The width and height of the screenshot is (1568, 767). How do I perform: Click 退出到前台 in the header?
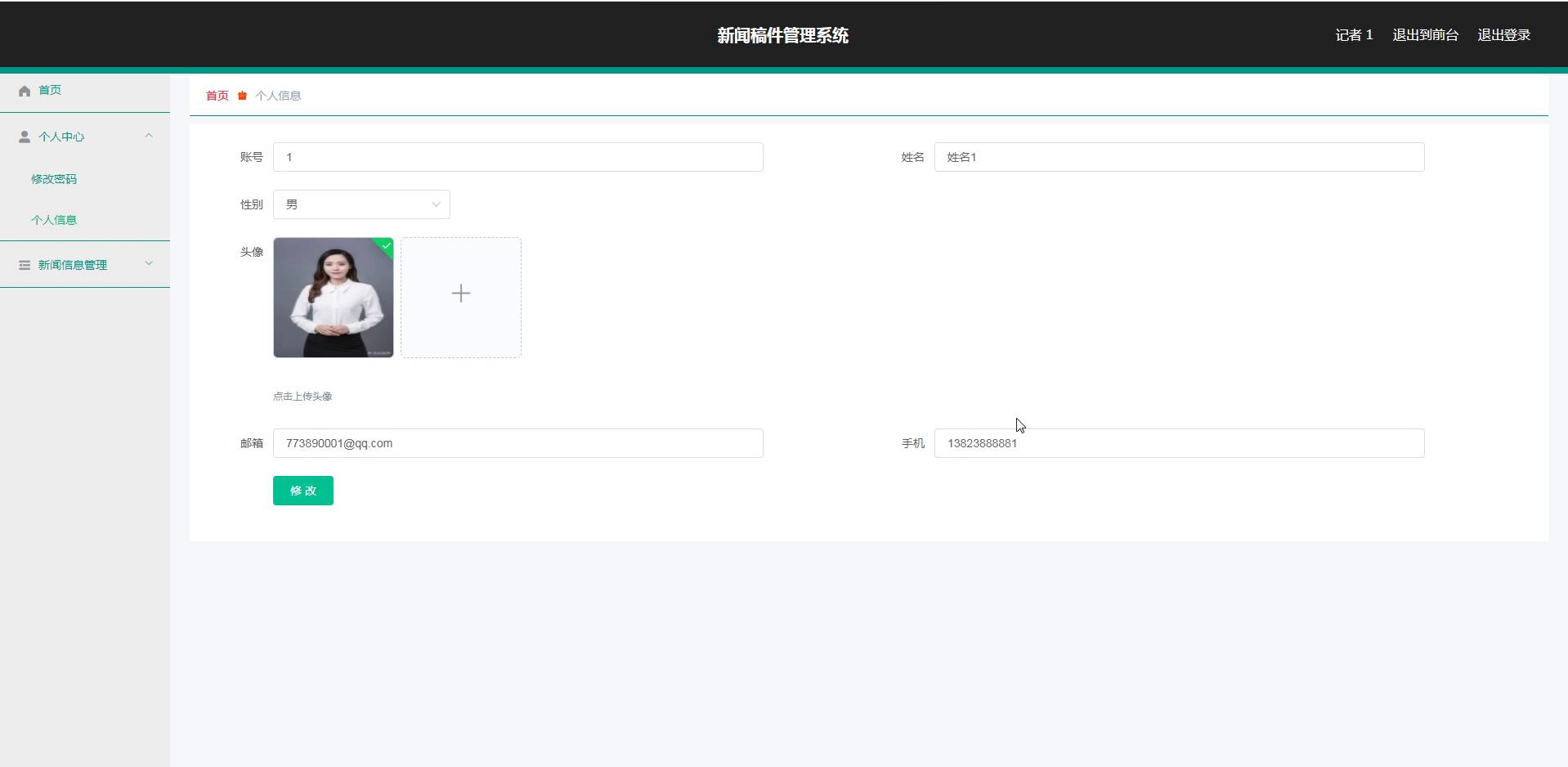(1425, 35)
